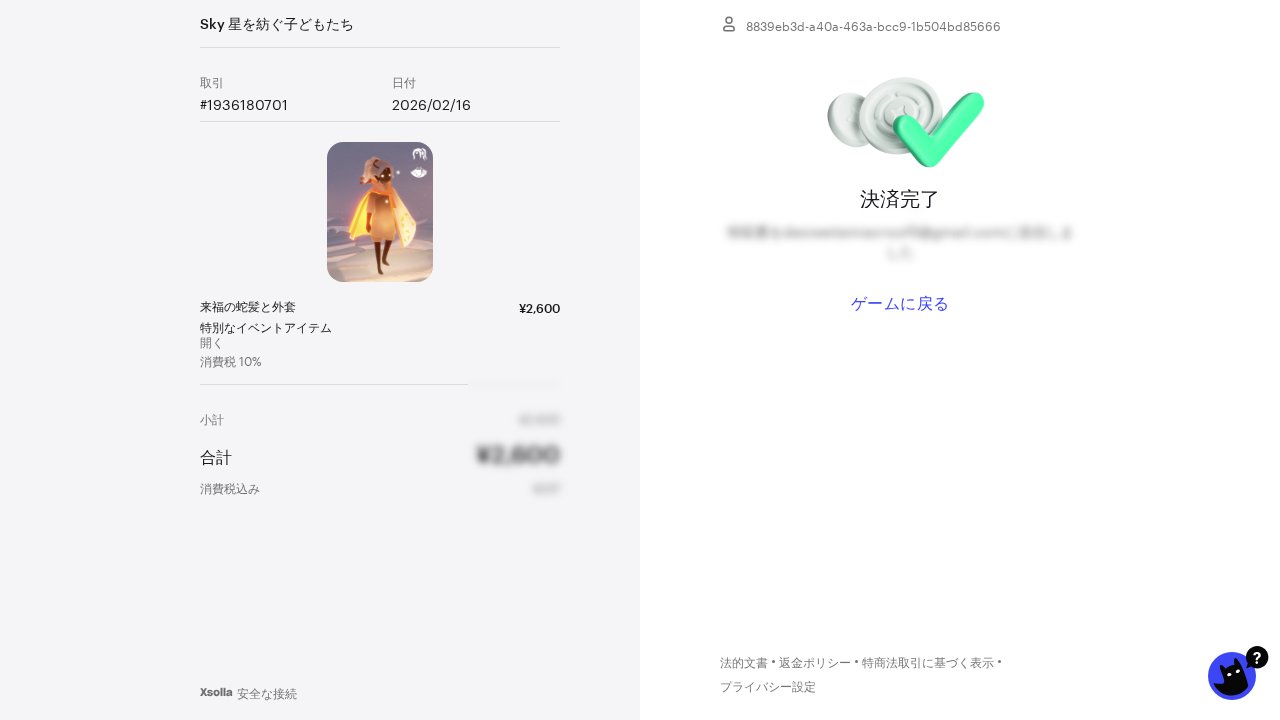Click the item name 来福の蛇髪と外套
This screenshot has height=720, width=1280.
[248, 307]
